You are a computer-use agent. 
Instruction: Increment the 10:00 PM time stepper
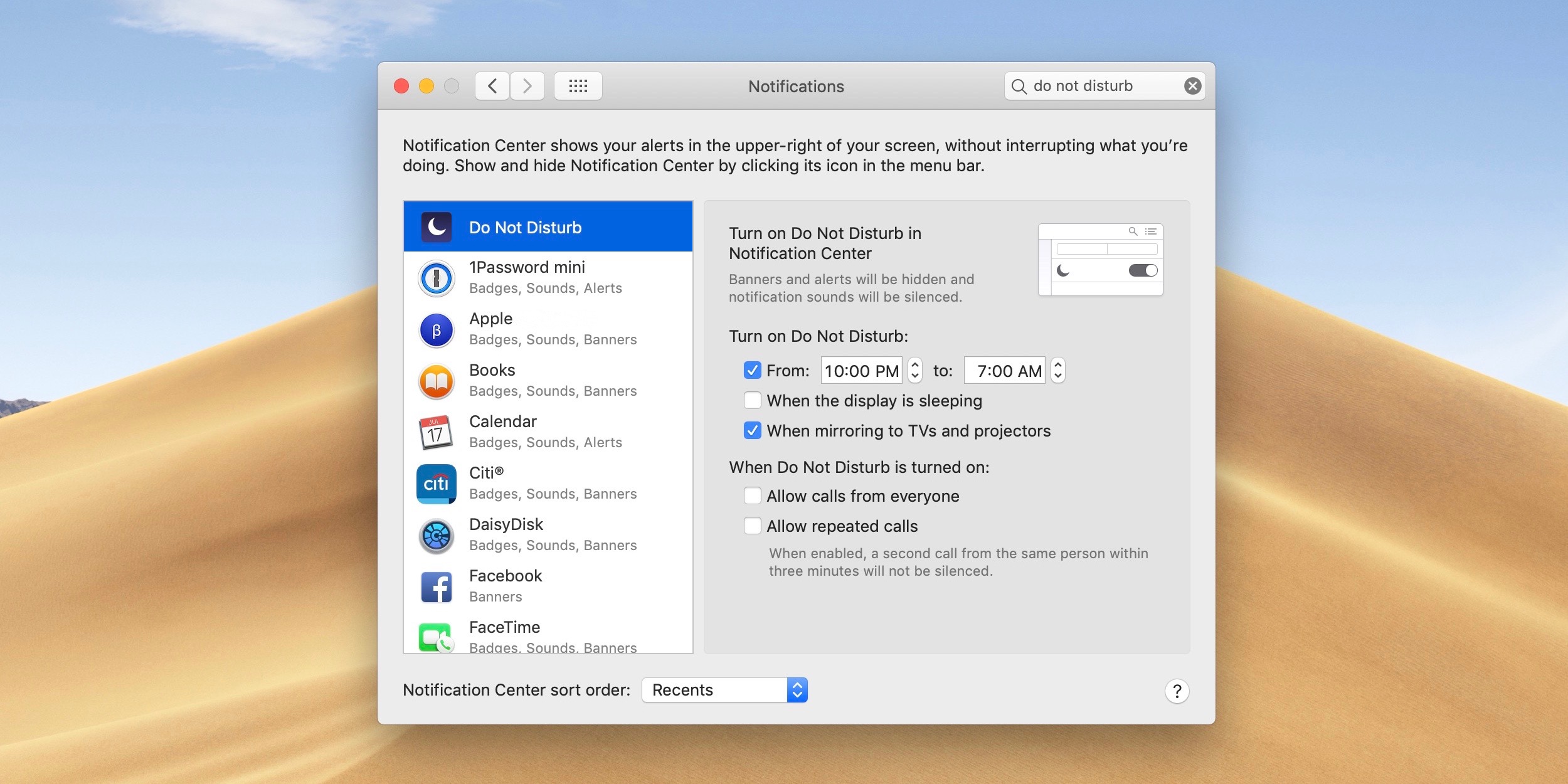(915, 365)
